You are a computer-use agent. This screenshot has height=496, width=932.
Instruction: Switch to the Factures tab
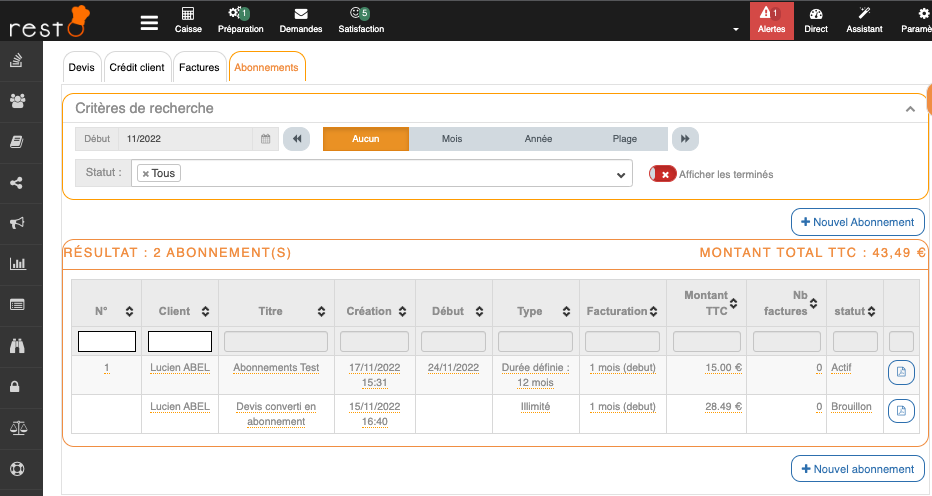199,67
